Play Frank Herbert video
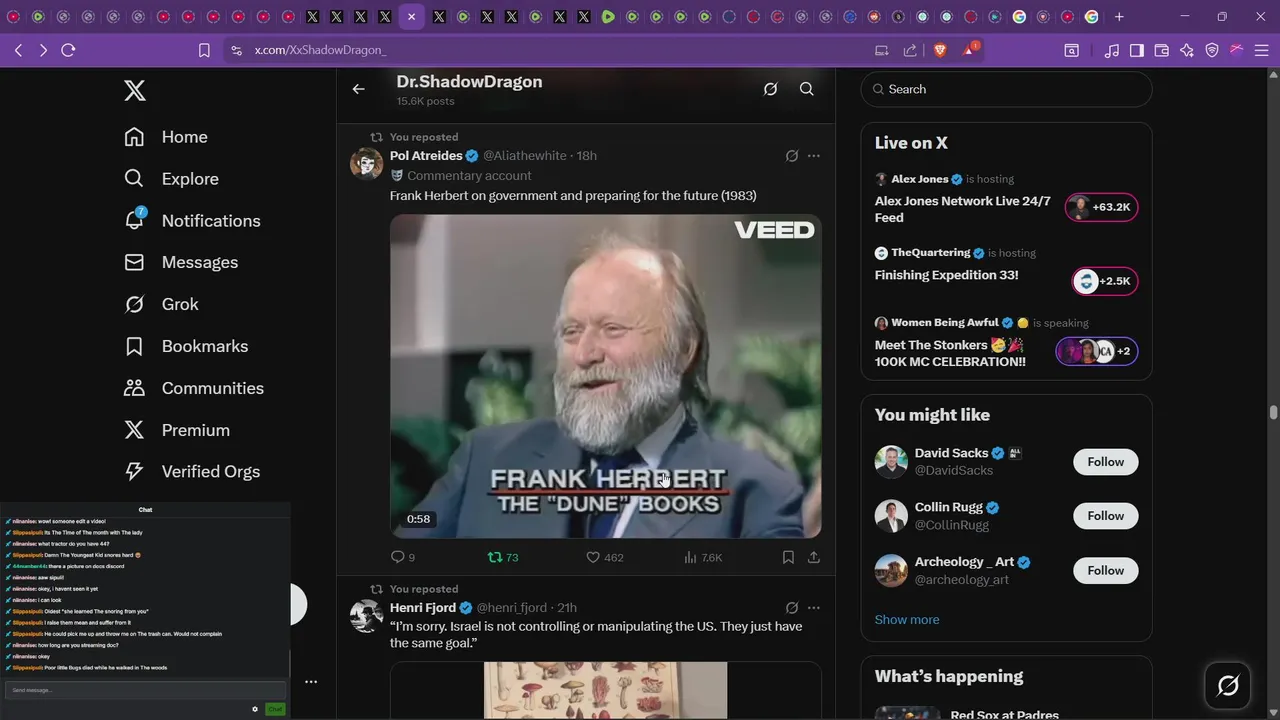 point(606,376)
